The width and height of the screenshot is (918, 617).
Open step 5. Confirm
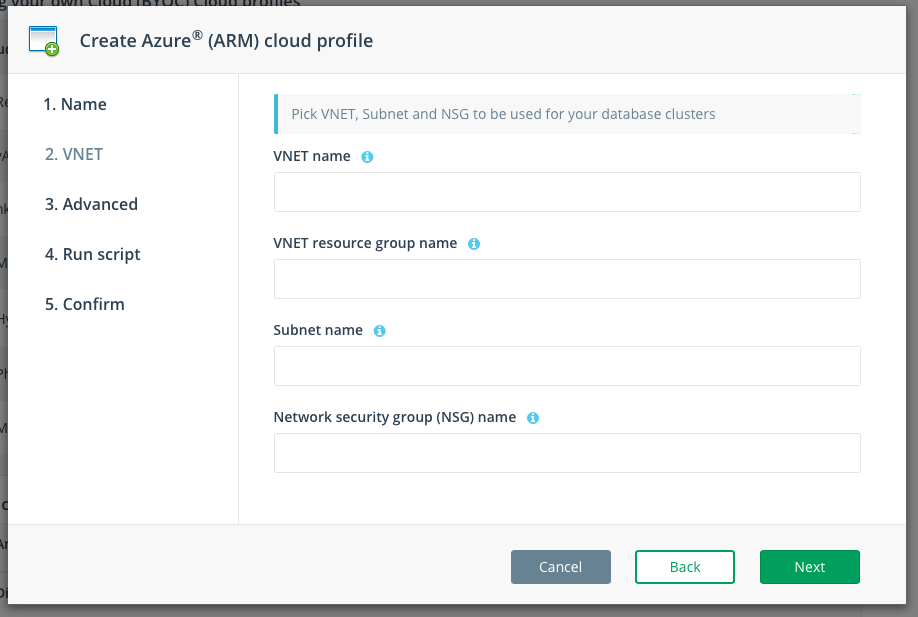pyautogui.click(x=85, y=304)
